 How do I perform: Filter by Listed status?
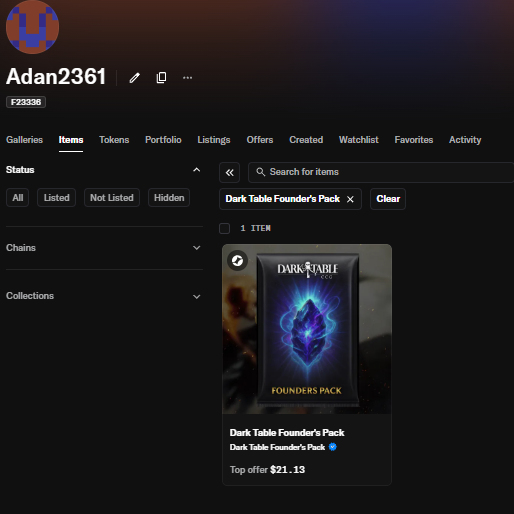(x=57, y=198)
